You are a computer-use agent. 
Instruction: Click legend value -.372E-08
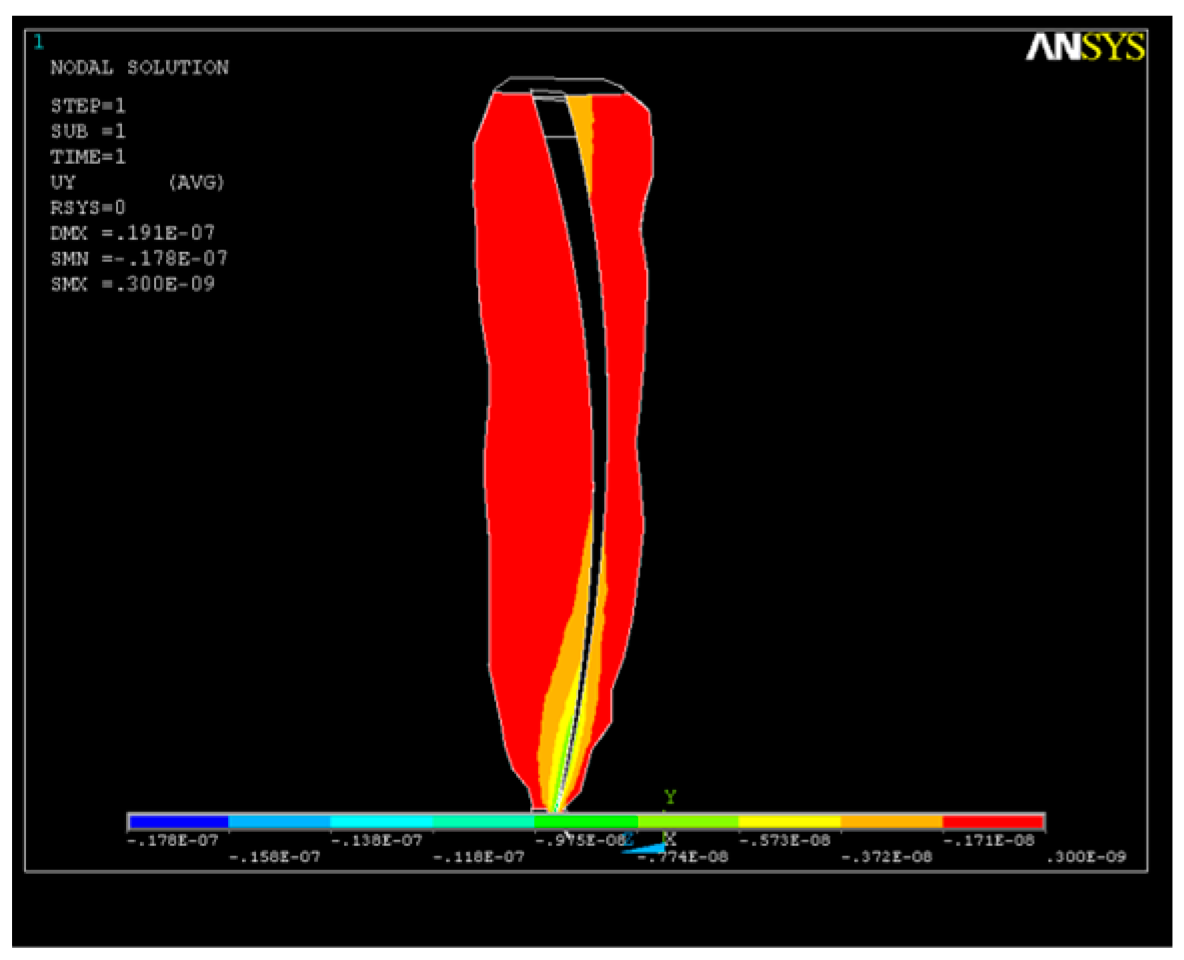[x=886, y=857]
